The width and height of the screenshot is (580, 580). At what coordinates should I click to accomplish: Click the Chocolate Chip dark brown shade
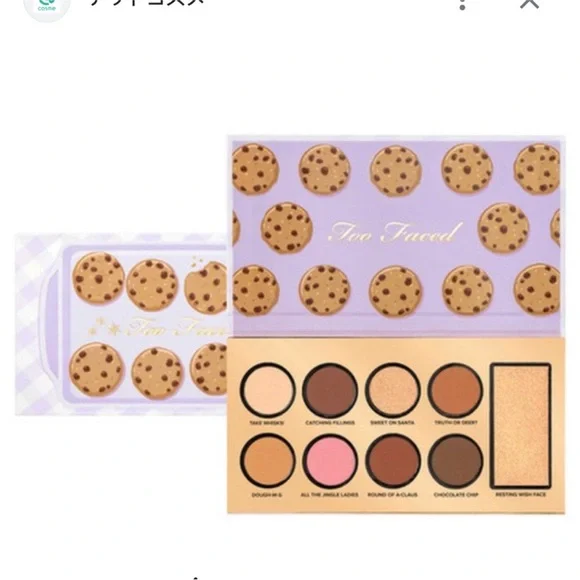[x=456, y=461]
